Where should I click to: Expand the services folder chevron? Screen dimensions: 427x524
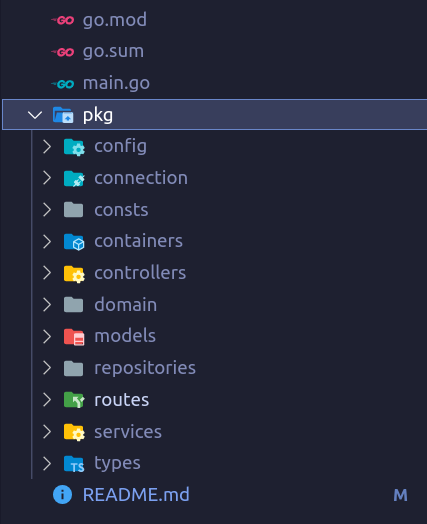(x=47, y=431)
